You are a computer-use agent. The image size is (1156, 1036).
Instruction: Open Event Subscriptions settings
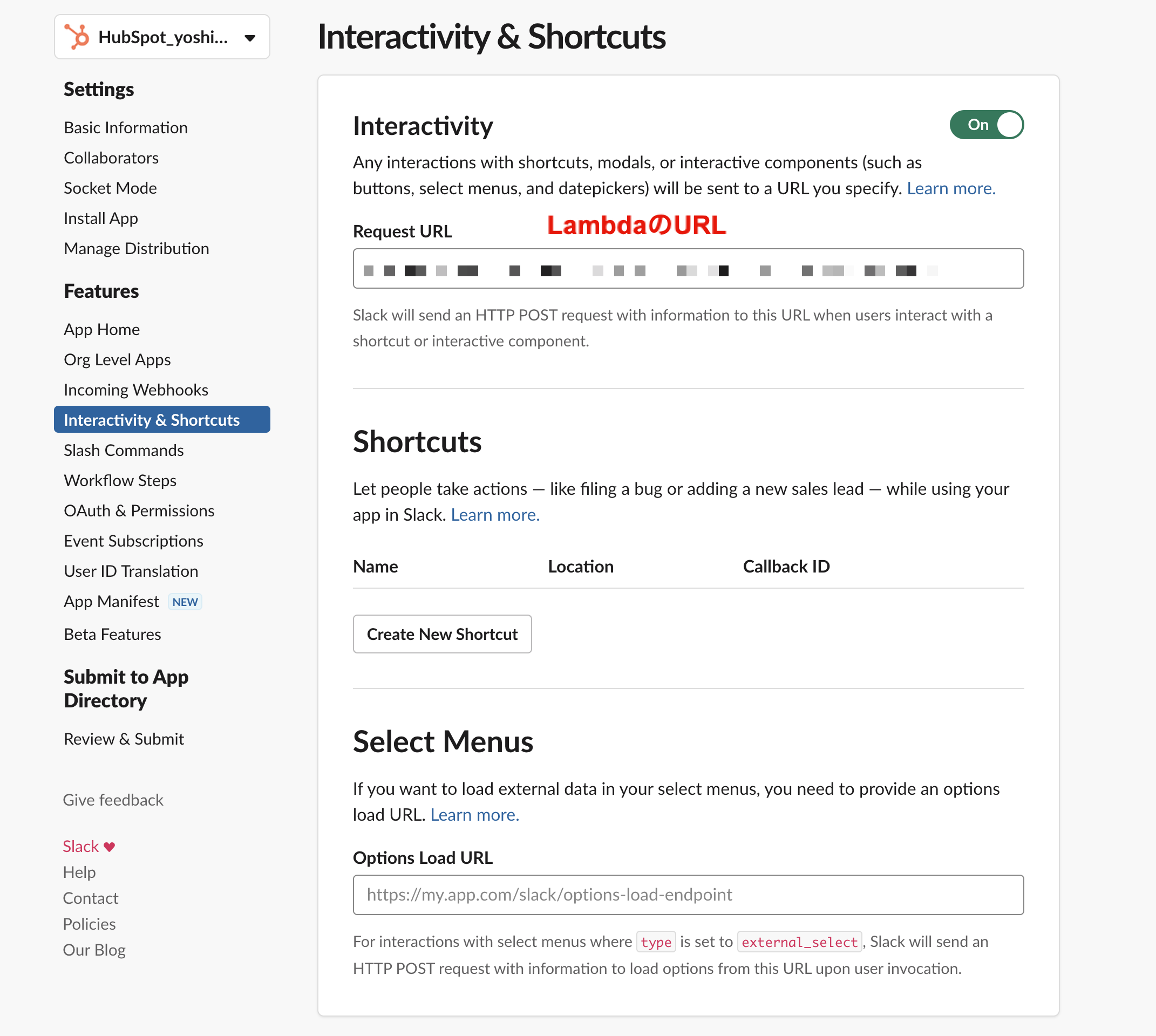[x=133, y=541]
